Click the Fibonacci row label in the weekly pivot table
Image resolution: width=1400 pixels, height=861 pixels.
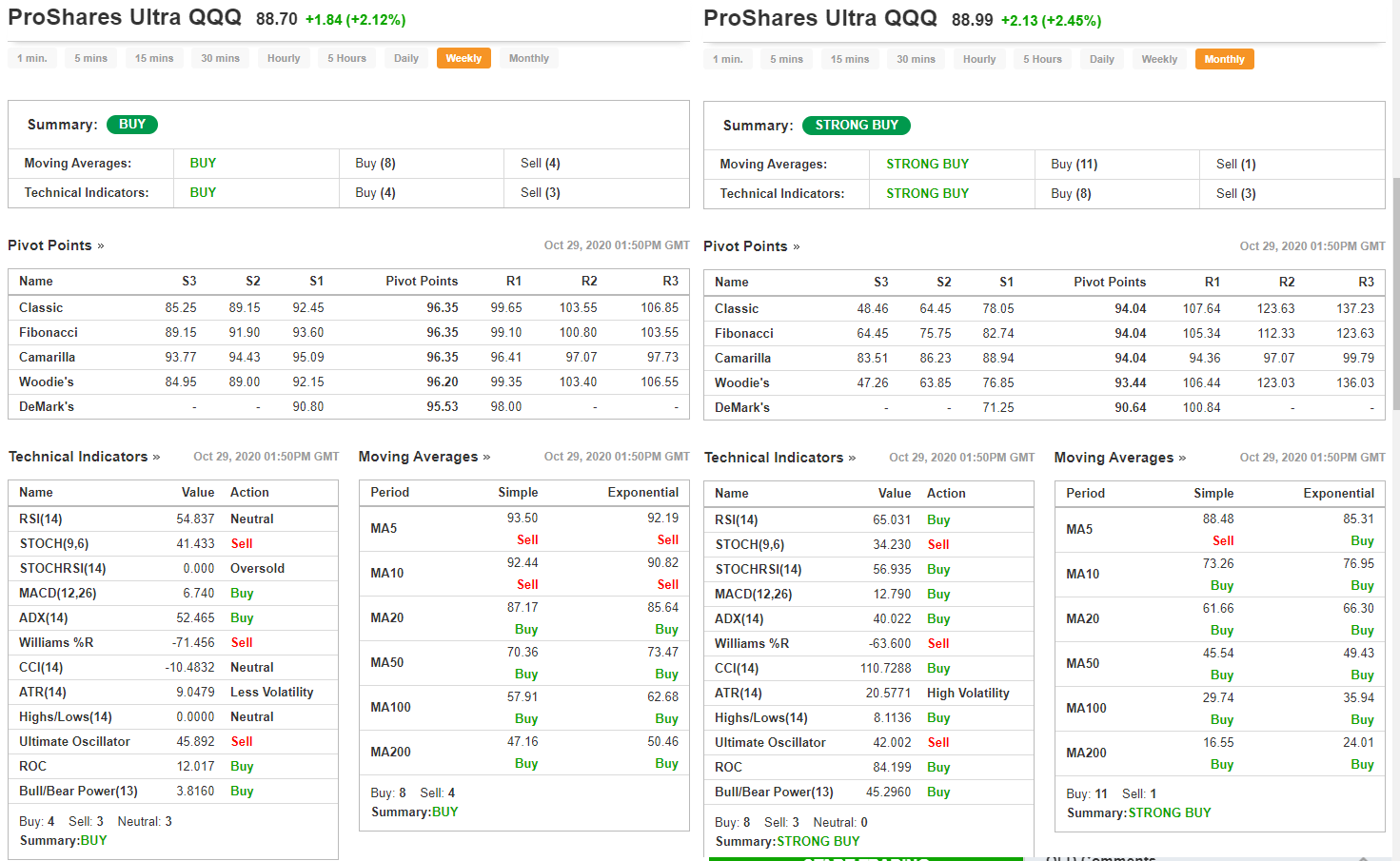49,333
